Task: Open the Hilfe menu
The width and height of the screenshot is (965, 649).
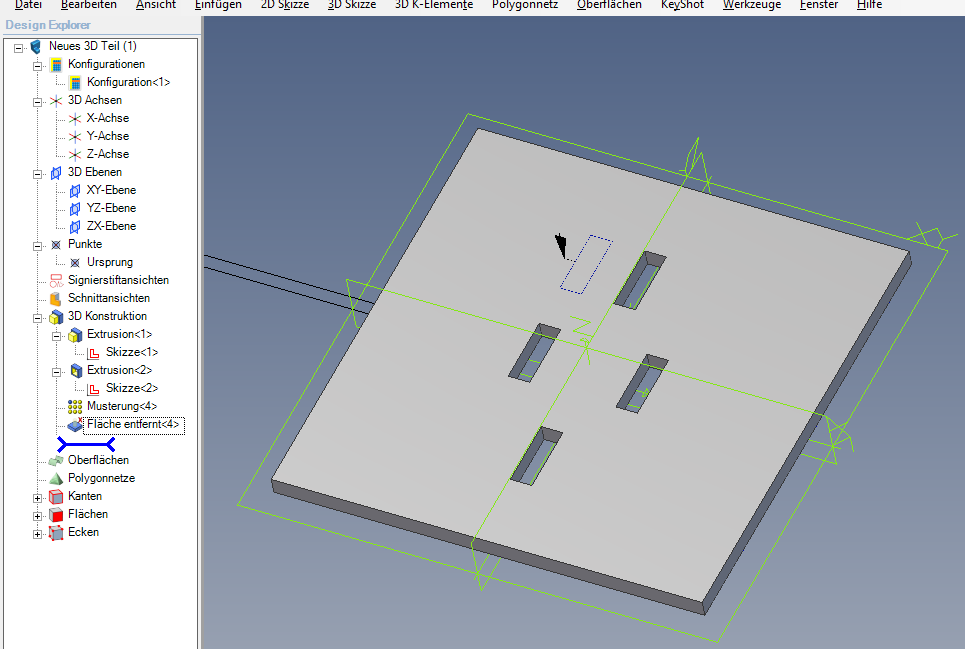Action: point(869,5)
